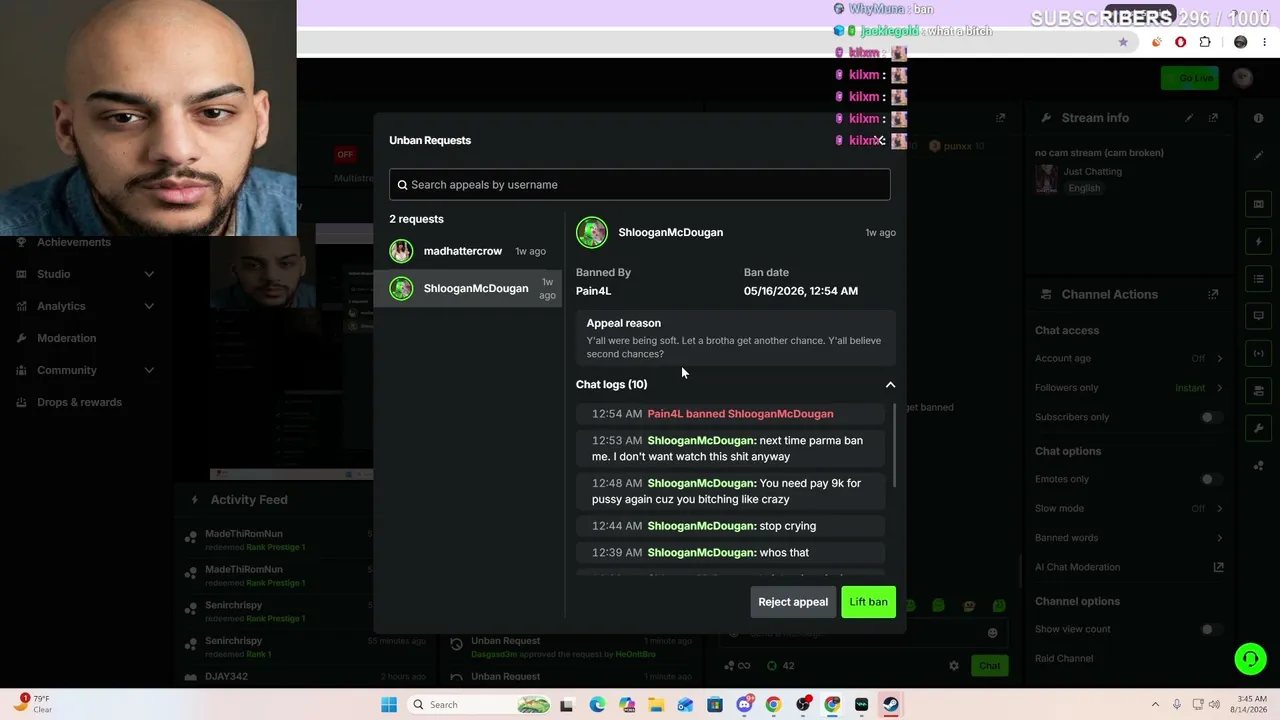Click madhattercrow's avatar in request list
1280x720 pixels.
(401, 251)
